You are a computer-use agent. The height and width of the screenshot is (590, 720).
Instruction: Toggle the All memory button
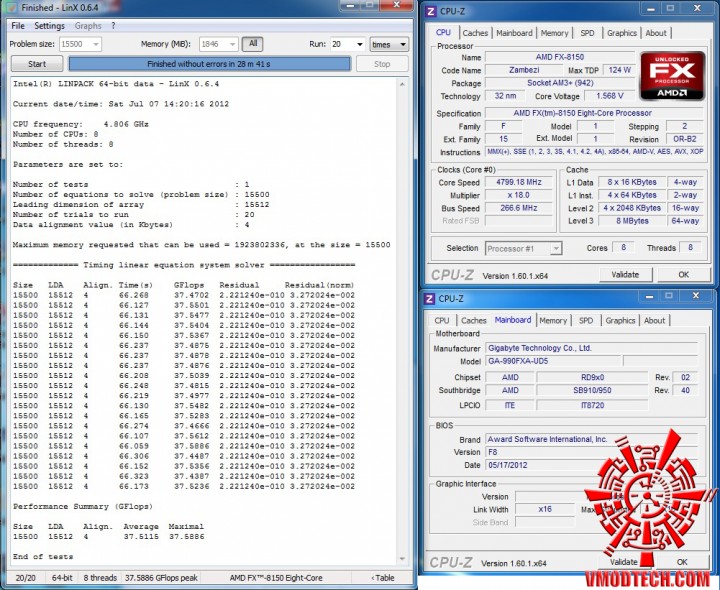253,44
